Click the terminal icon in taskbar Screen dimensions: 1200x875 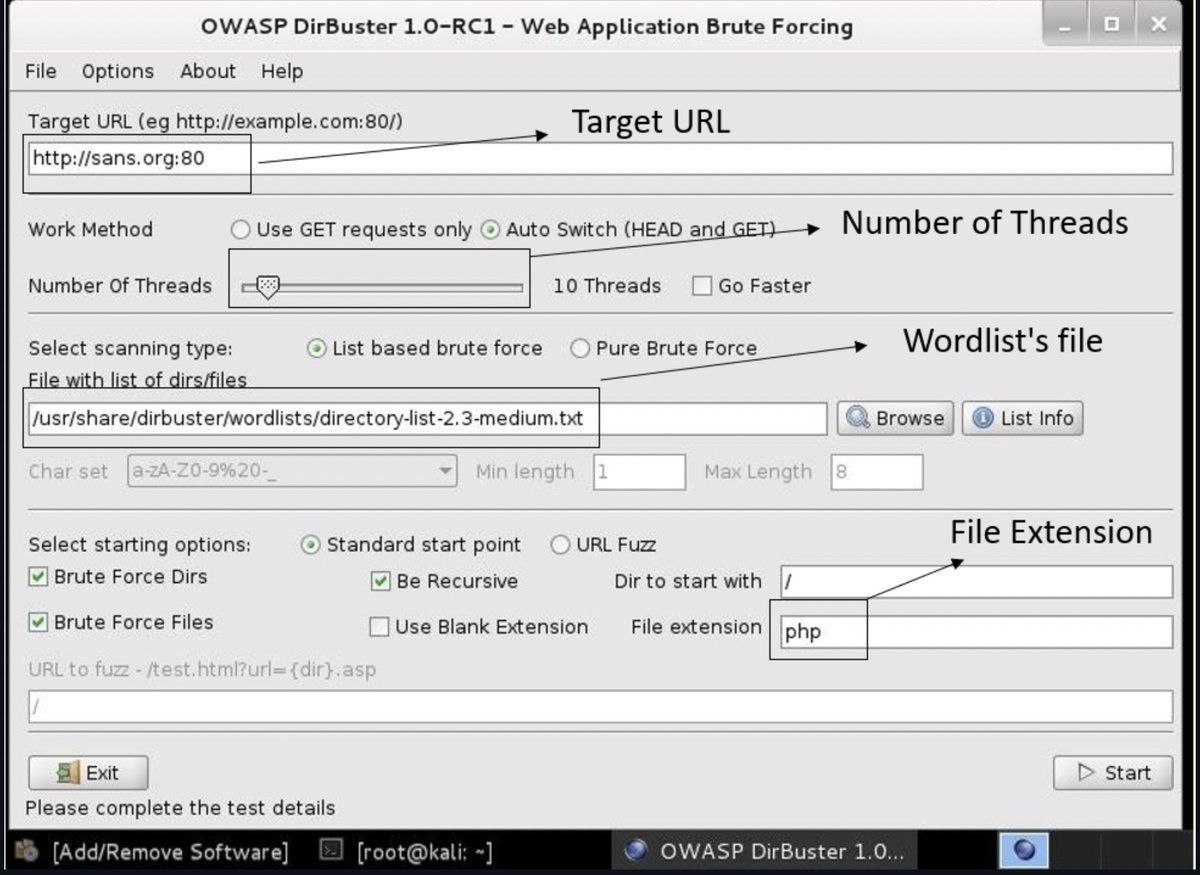coord(332,851)
